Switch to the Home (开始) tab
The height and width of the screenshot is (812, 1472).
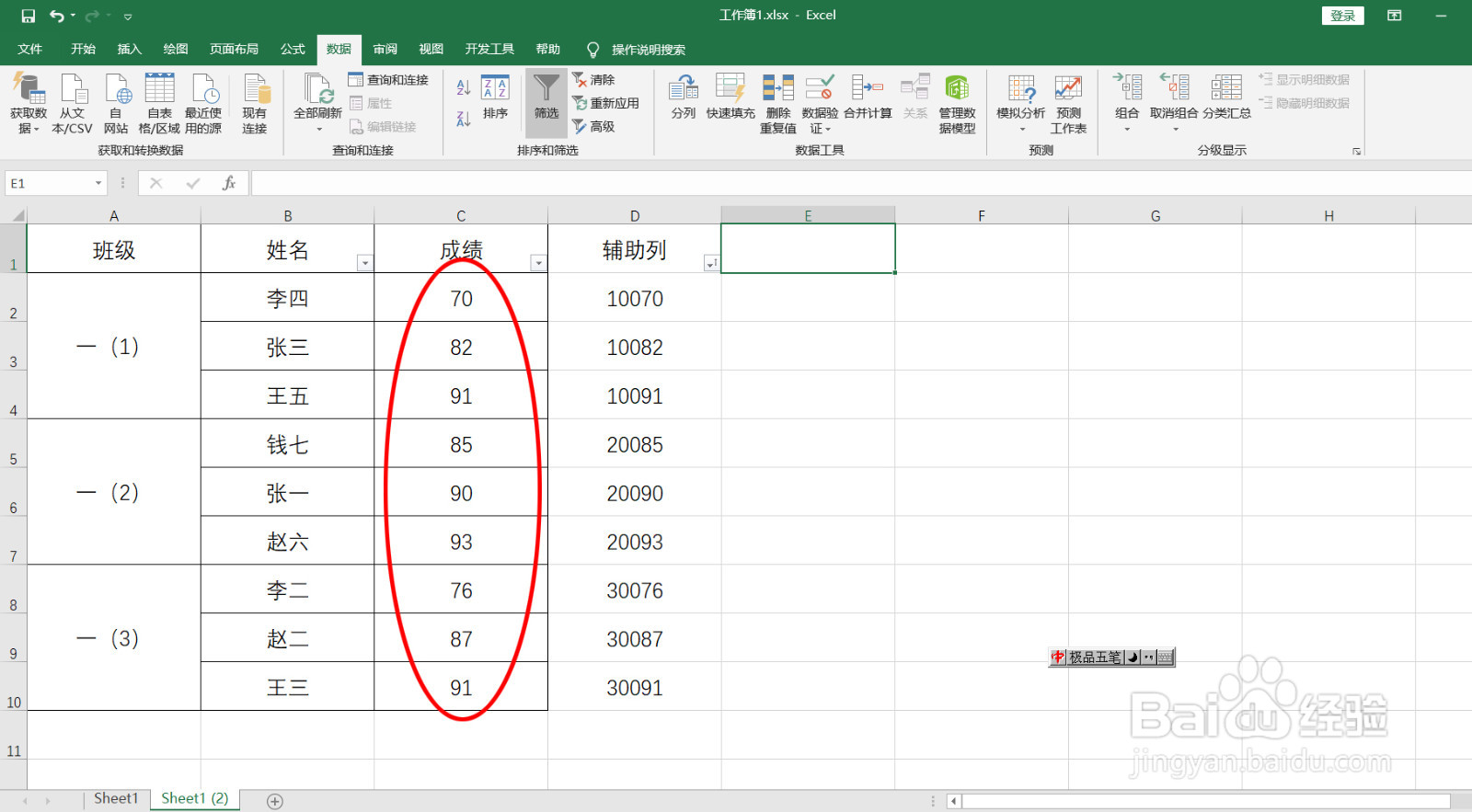(x=84, y=49)
